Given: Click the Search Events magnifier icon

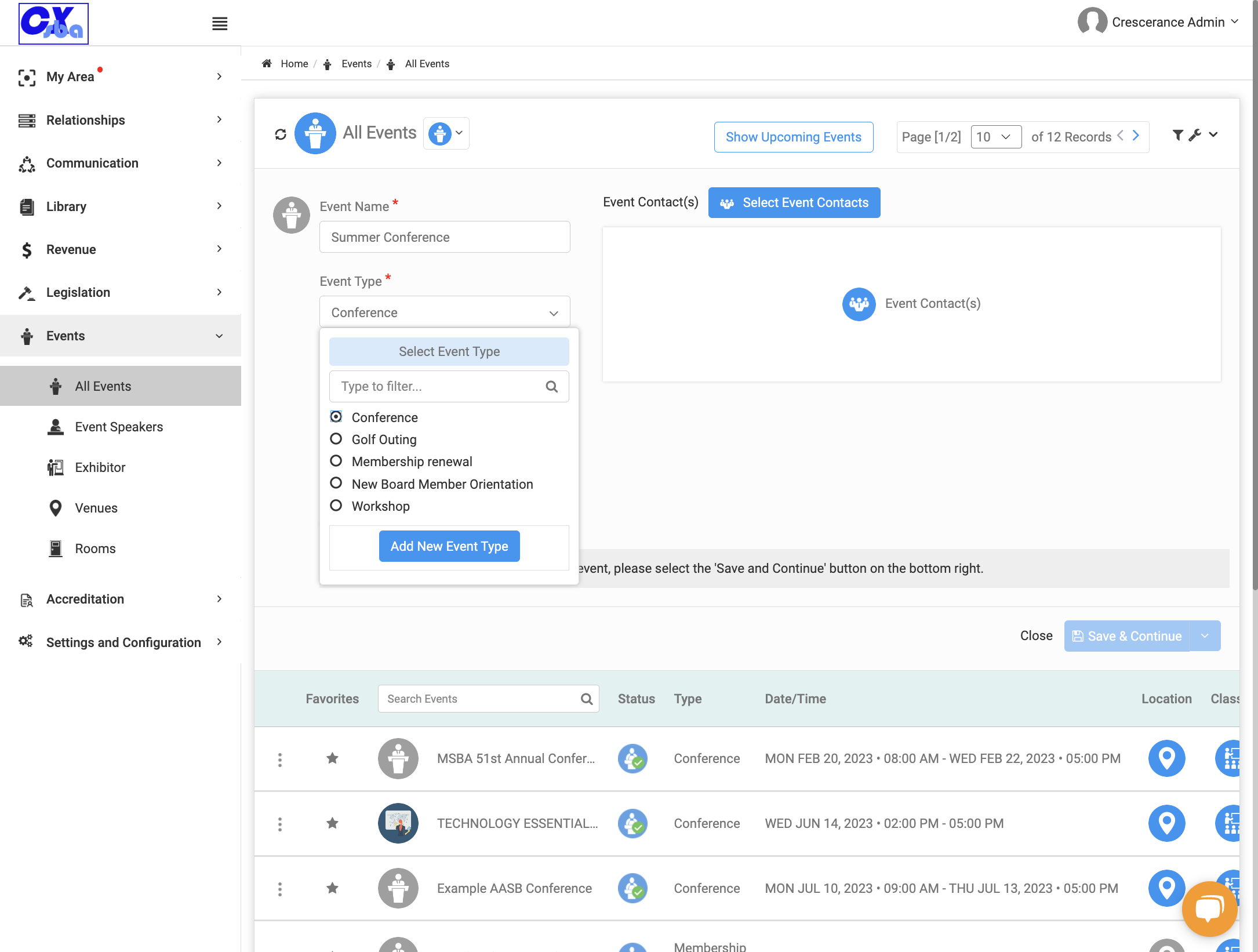Looking at the screenshot, I should click(x=587, y=699).
